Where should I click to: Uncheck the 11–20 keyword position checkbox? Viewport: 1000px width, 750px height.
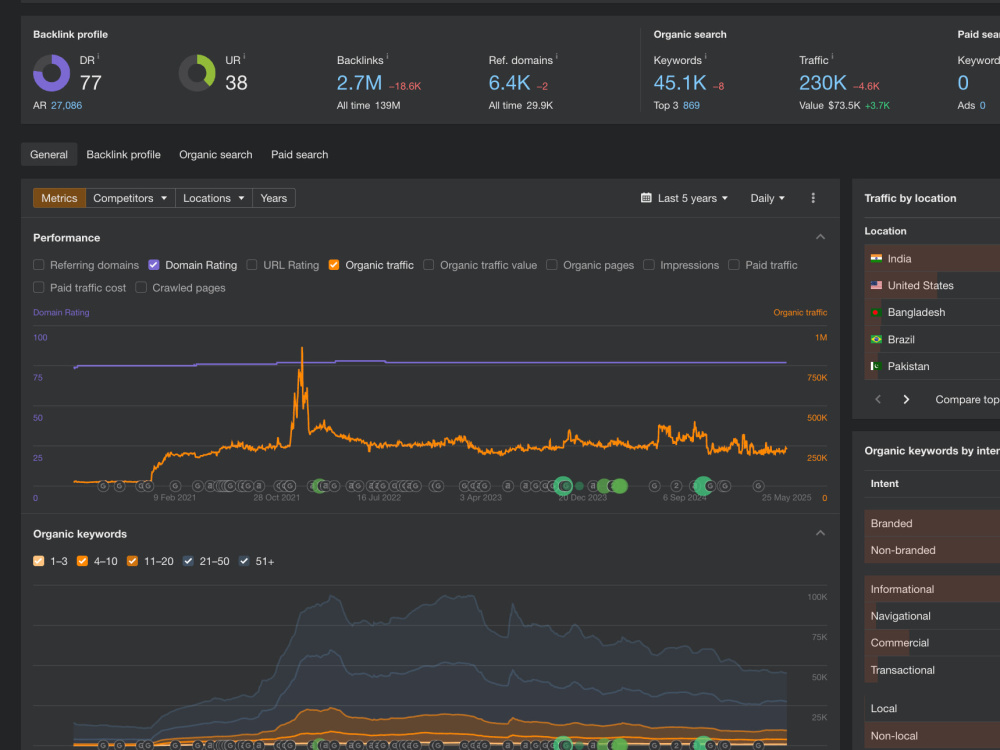(133, 561)
